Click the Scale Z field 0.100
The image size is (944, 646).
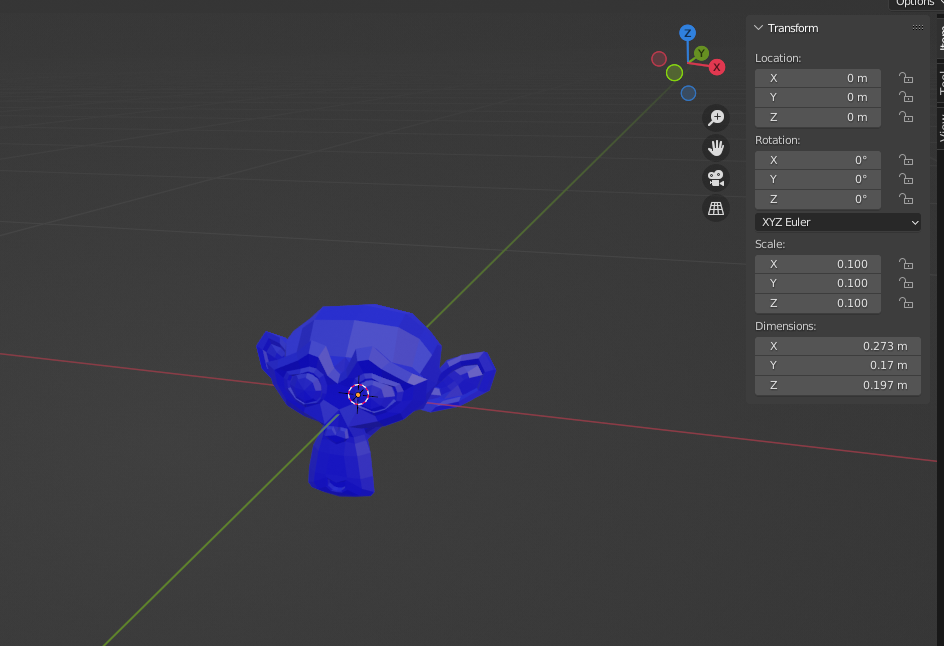click(818, 303)
